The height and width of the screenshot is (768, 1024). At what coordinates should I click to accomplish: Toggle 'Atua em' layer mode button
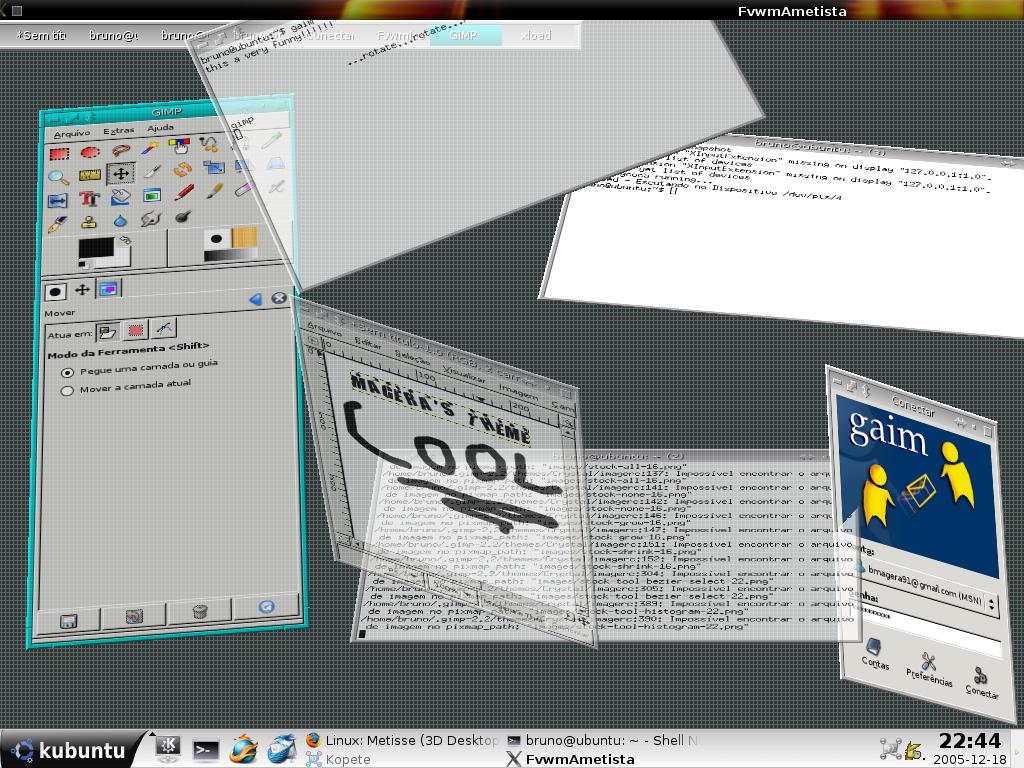pyautogui.click(x=107, y=332)
